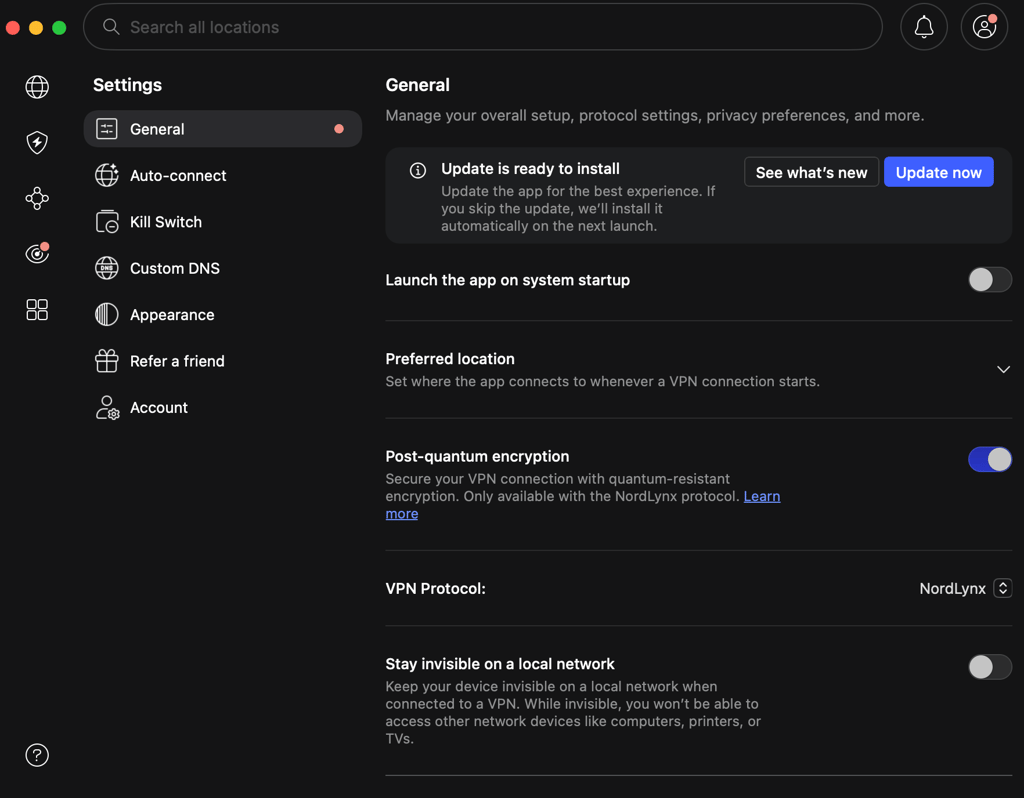Viewport: 1024px width, 798px height.
Task: Open Kill Switch settings
Action: (223, 222)
